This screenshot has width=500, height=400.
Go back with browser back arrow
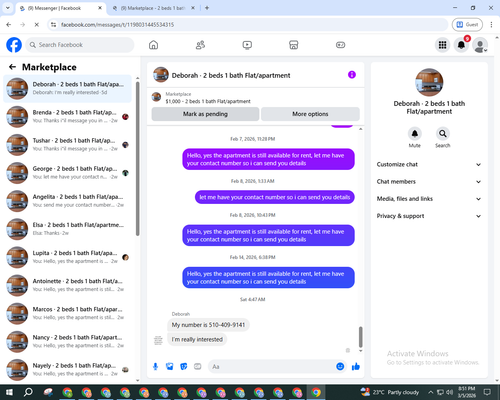click(9, 25)
